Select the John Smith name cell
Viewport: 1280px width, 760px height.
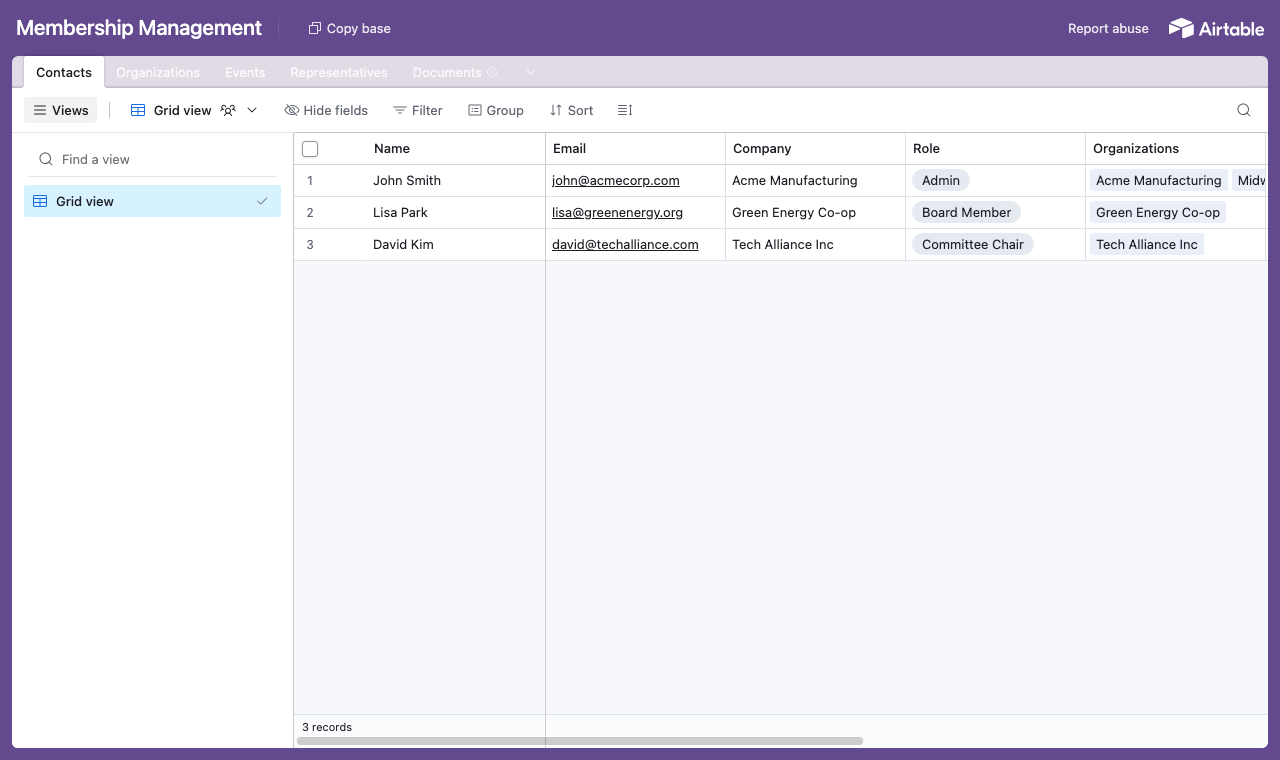click(x=407, y=181)
